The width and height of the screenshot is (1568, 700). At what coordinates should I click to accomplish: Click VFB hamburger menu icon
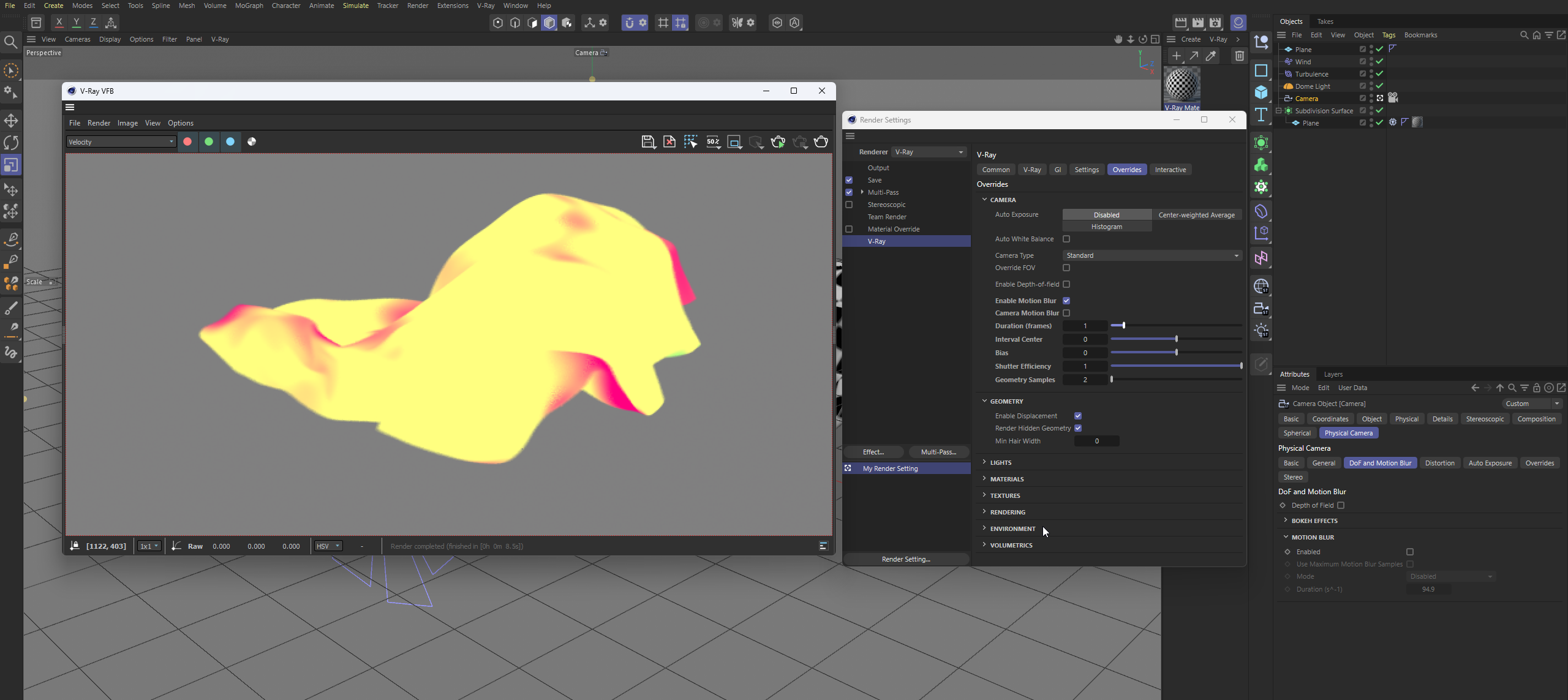tap(70, 107)
